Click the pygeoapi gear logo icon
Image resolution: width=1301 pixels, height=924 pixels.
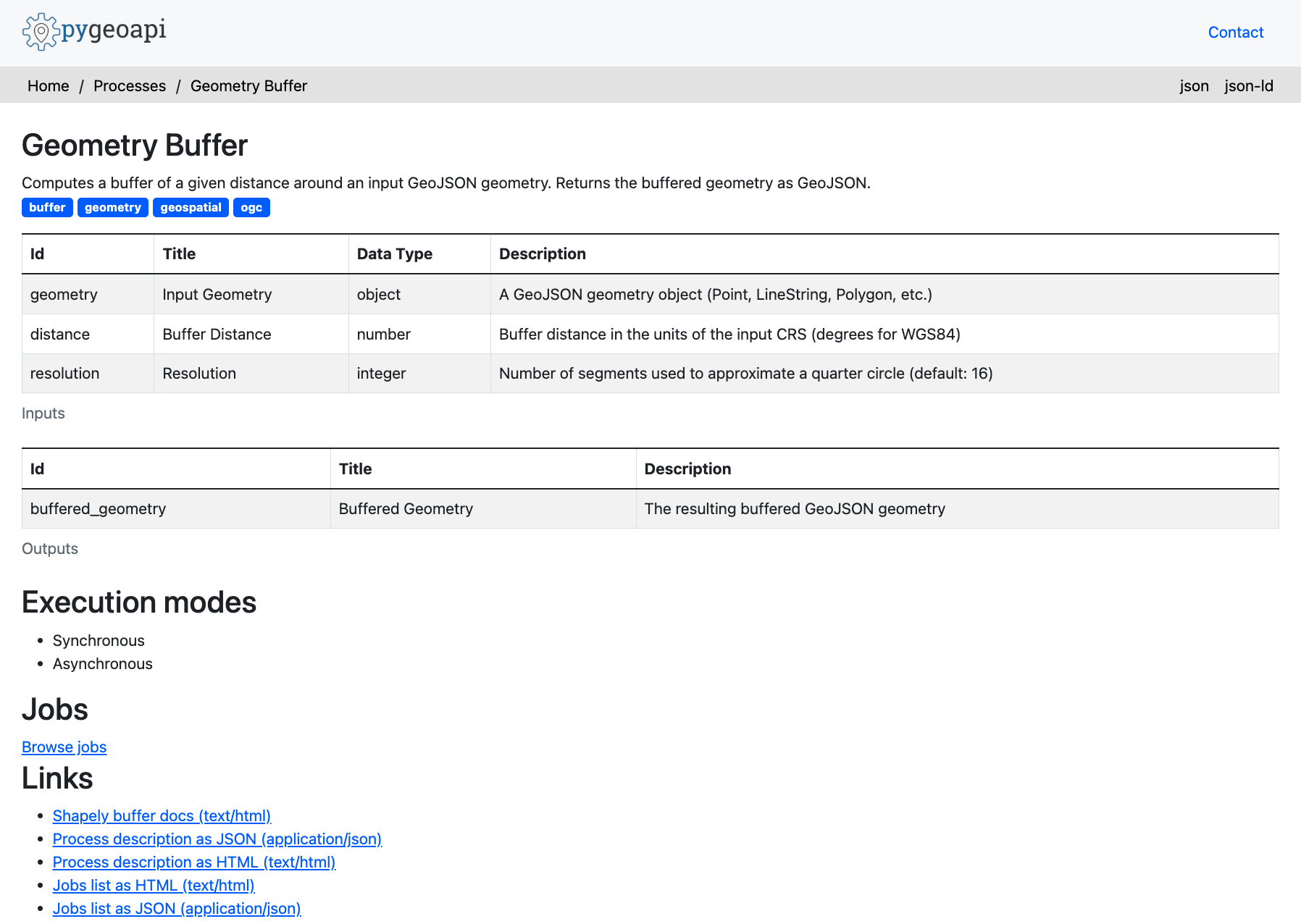pyautogui.click(x=41, y=32)
